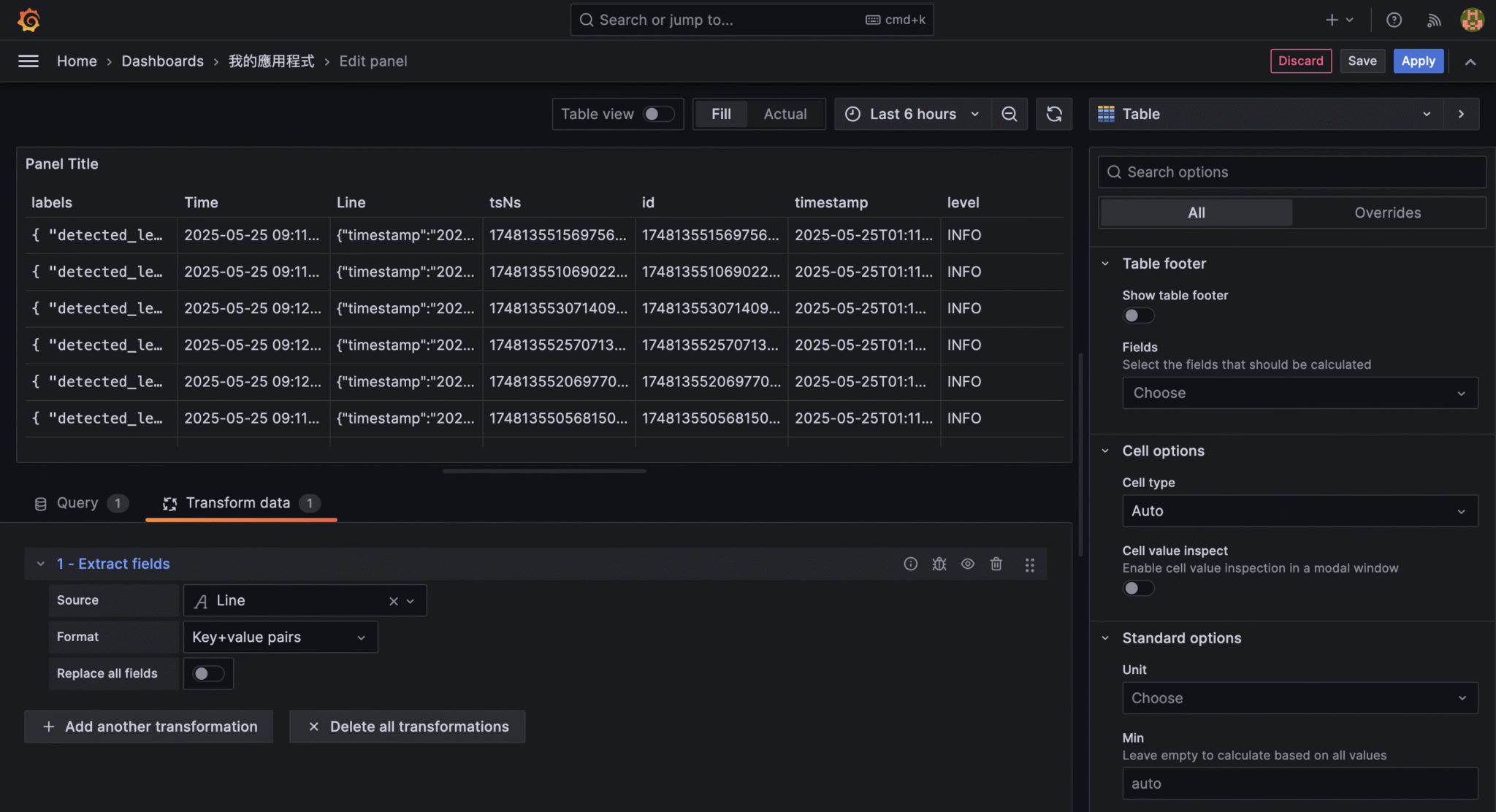
Task: Select the Overrides tab
Action: [1386, 212]
